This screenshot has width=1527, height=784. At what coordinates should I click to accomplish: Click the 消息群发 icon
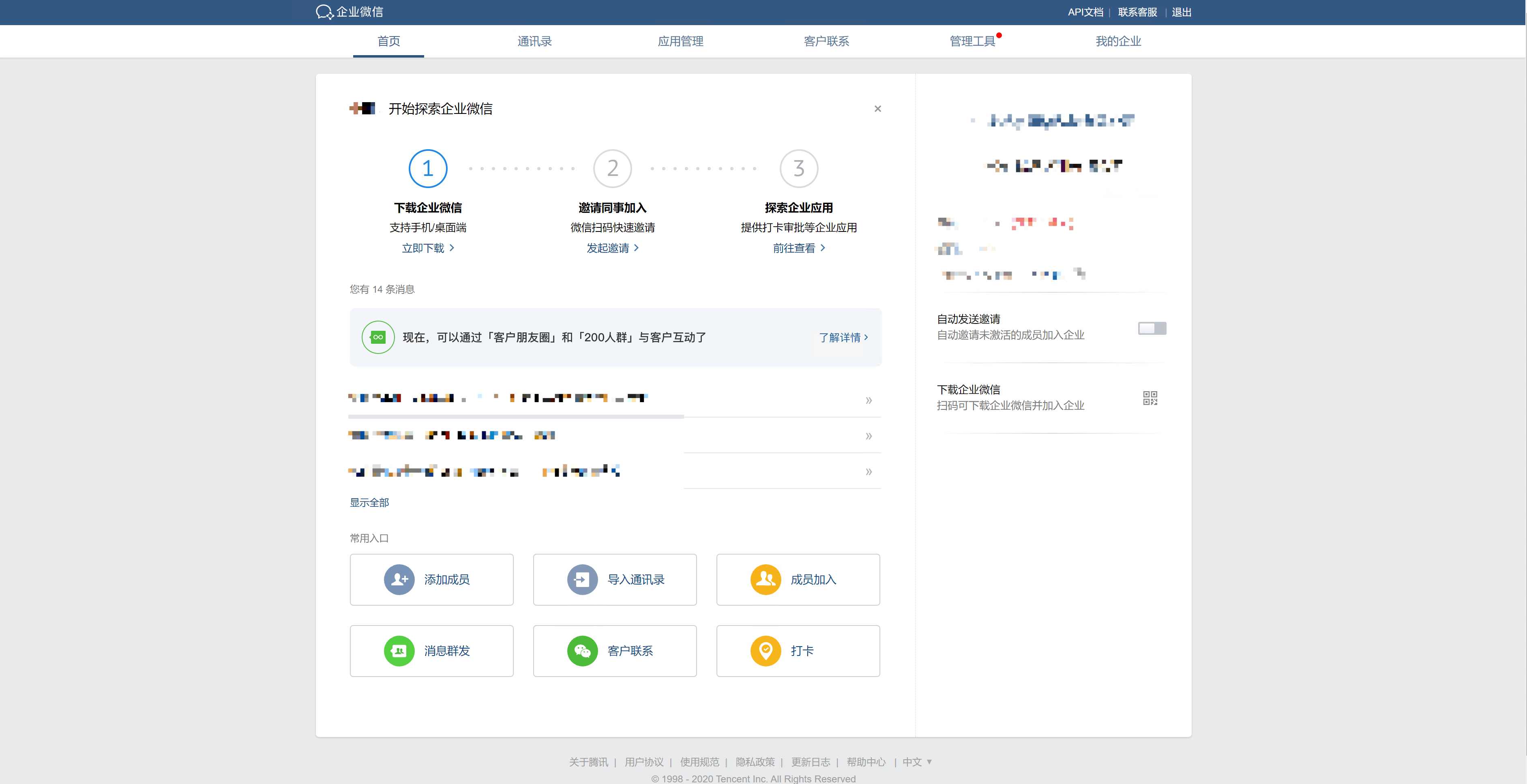399,651
